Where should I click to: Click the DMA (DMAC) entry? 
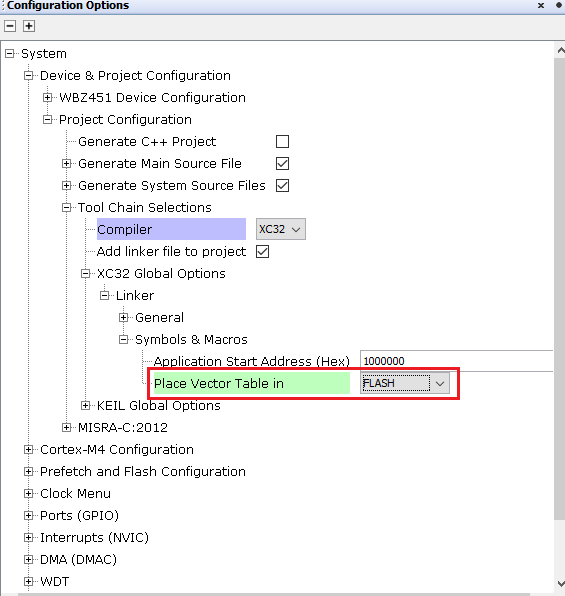pyautogui.click(x=78, y=560)
